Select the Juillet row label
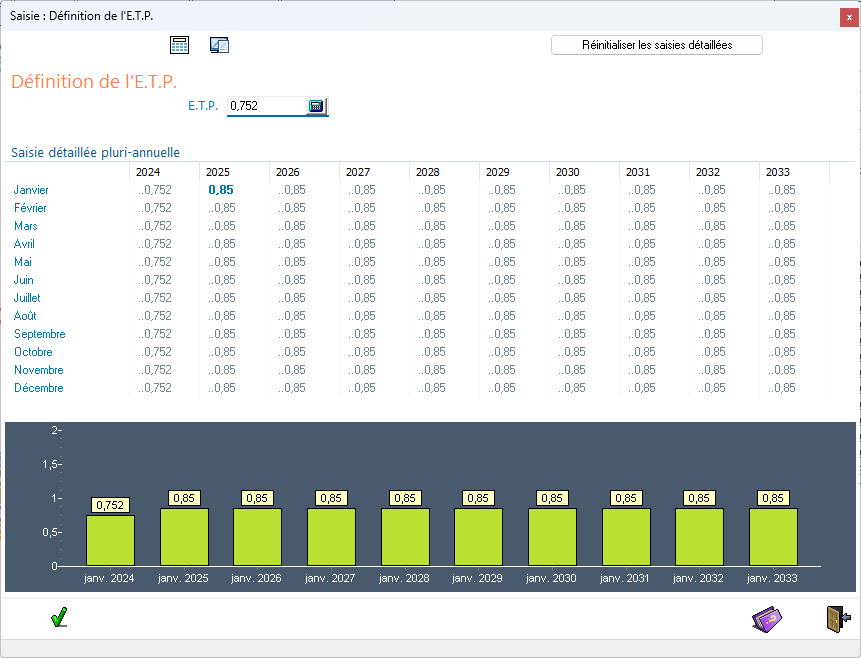 click(27, 298)
